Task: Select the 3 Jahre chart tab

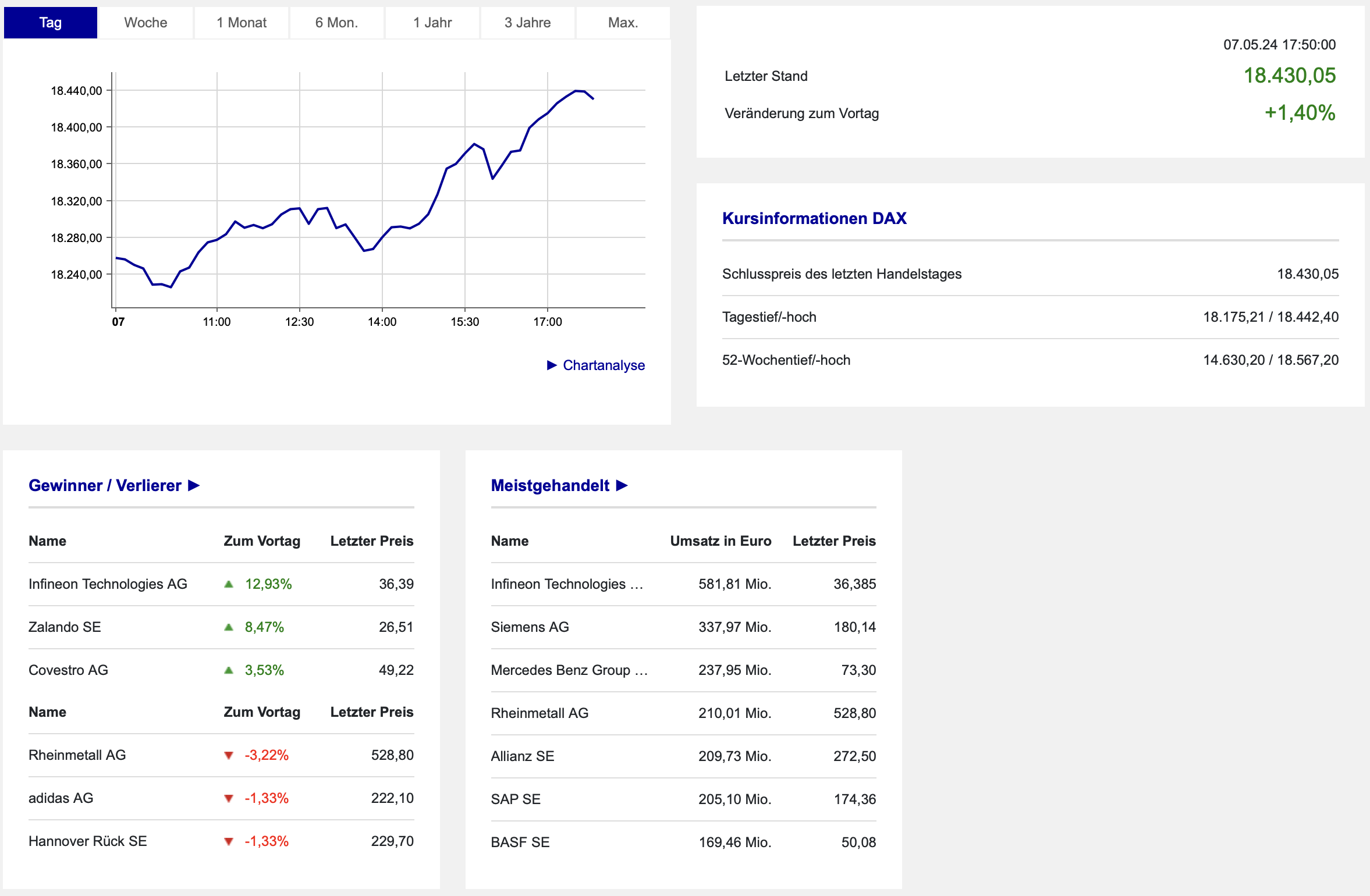Action: click(x=527, y=23)
